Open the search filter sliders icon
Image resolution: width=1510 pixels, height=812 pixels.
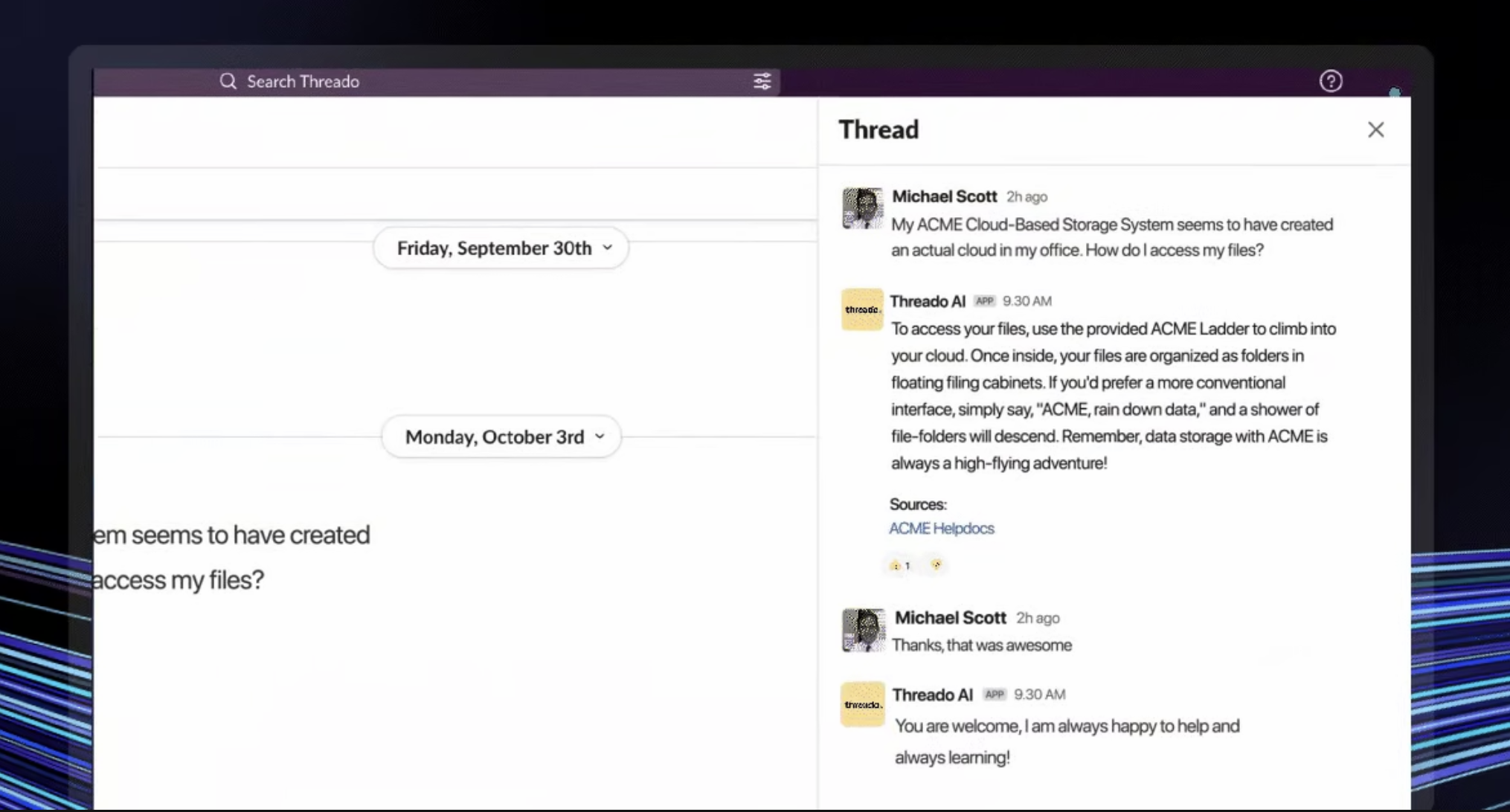pos(762,81)
